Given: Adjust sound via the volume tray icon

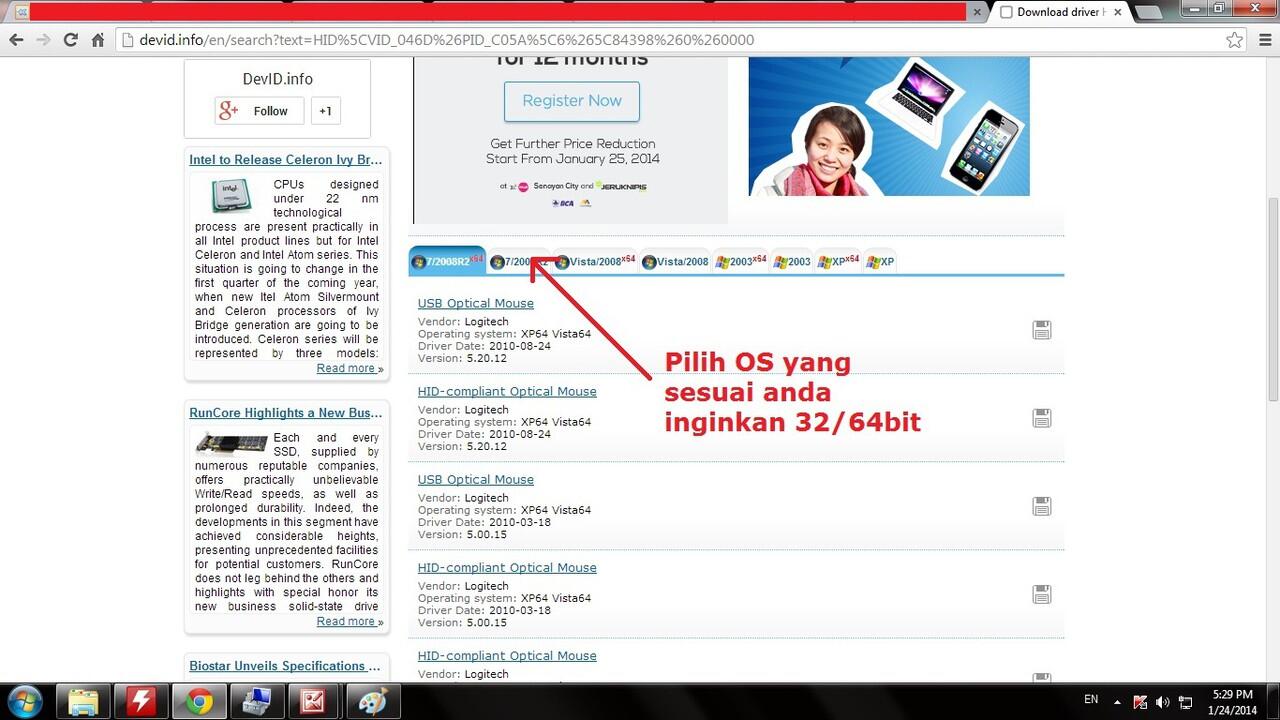Looking at the screenshot, I should coord(1163,700).
